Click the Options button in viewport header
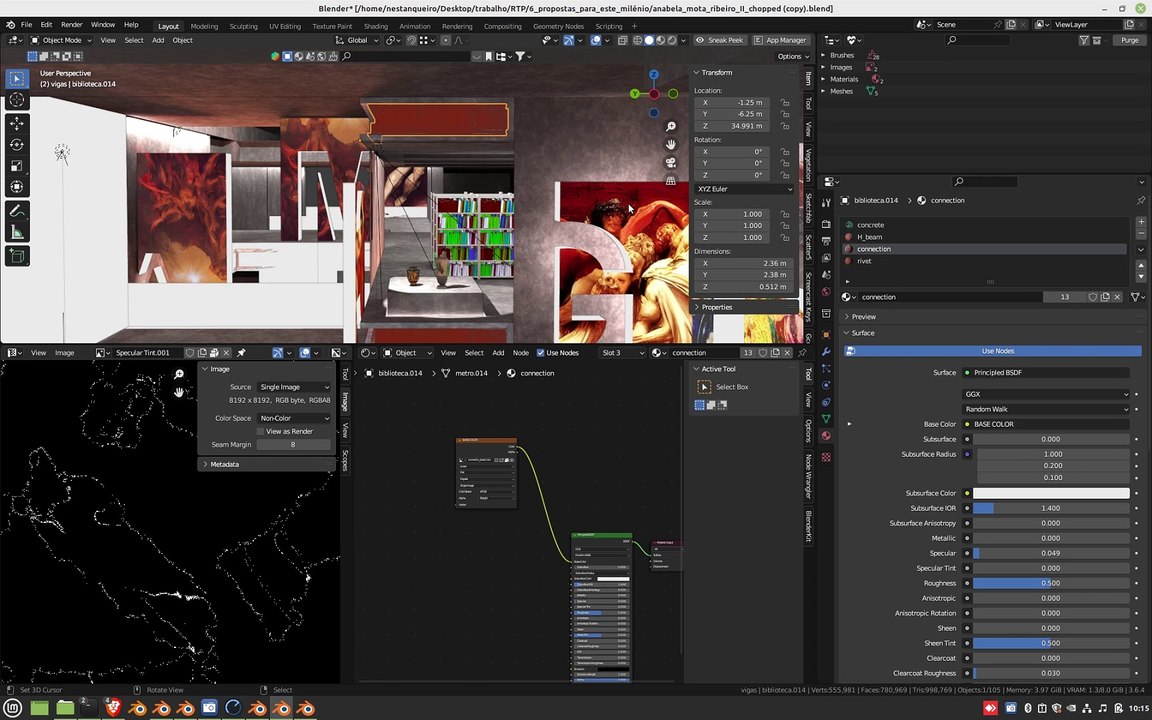The image size is (1152, 720). (x=793, y=57)
